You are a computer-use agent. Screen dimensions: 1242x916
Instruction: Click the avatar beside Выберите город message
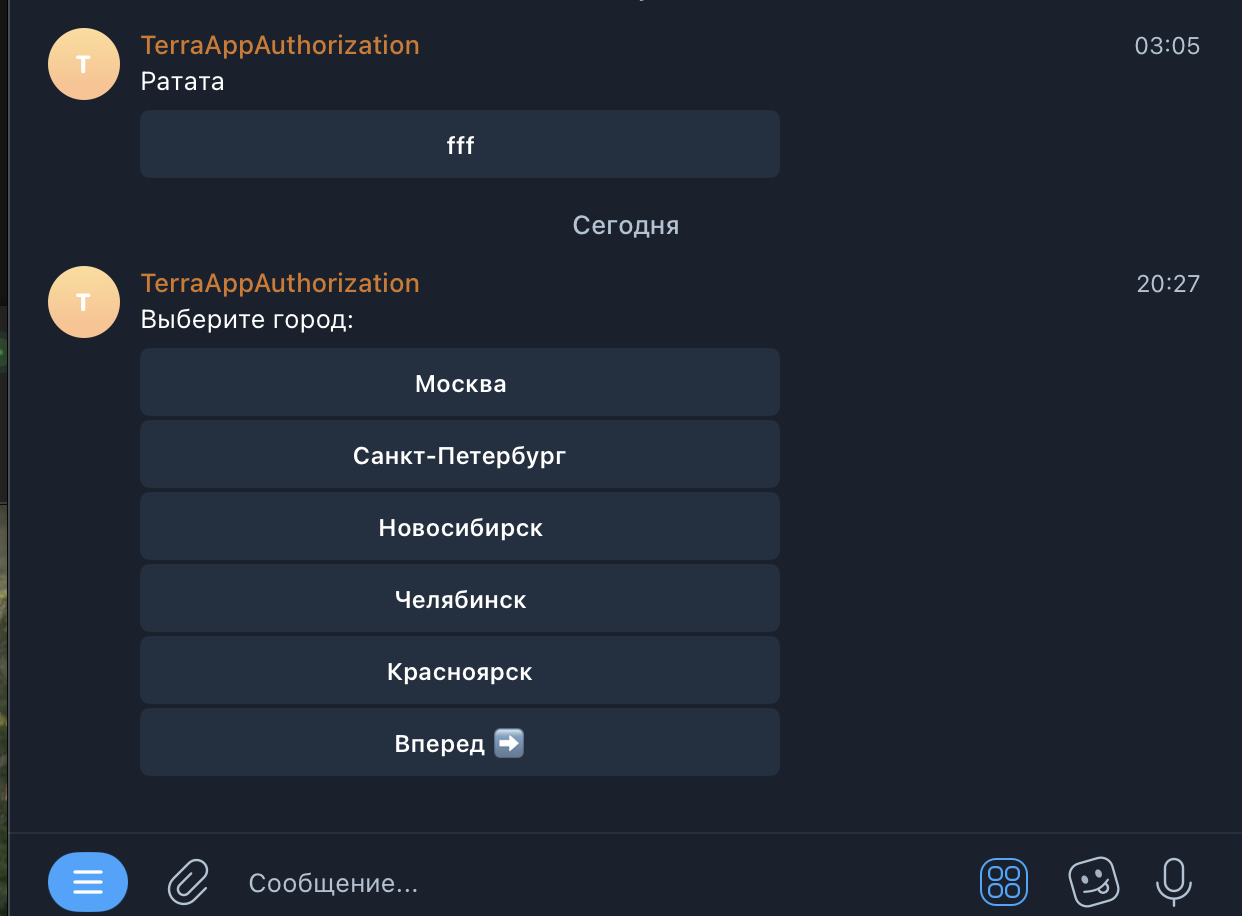point(84,302)
